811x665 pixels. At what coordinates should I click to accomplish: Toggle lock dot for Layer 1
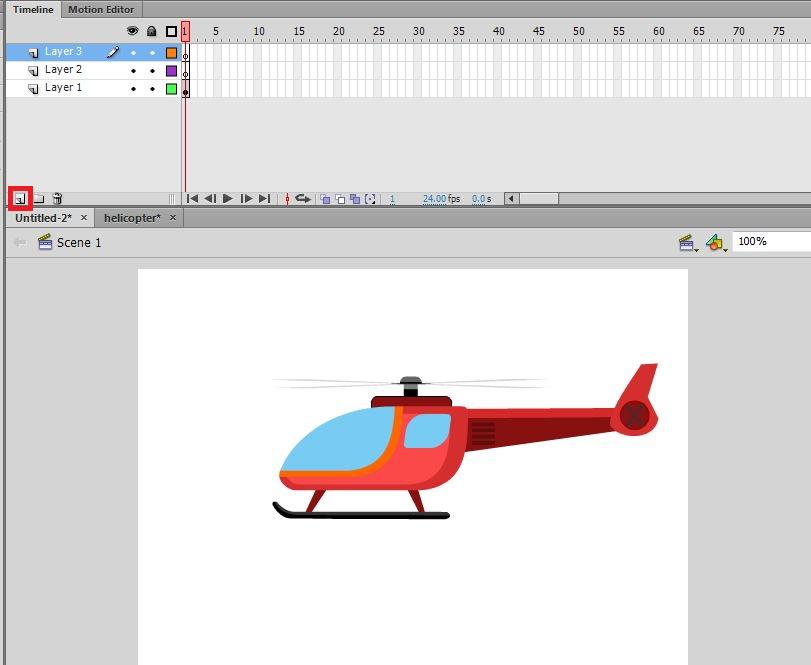tap(152, 89)
